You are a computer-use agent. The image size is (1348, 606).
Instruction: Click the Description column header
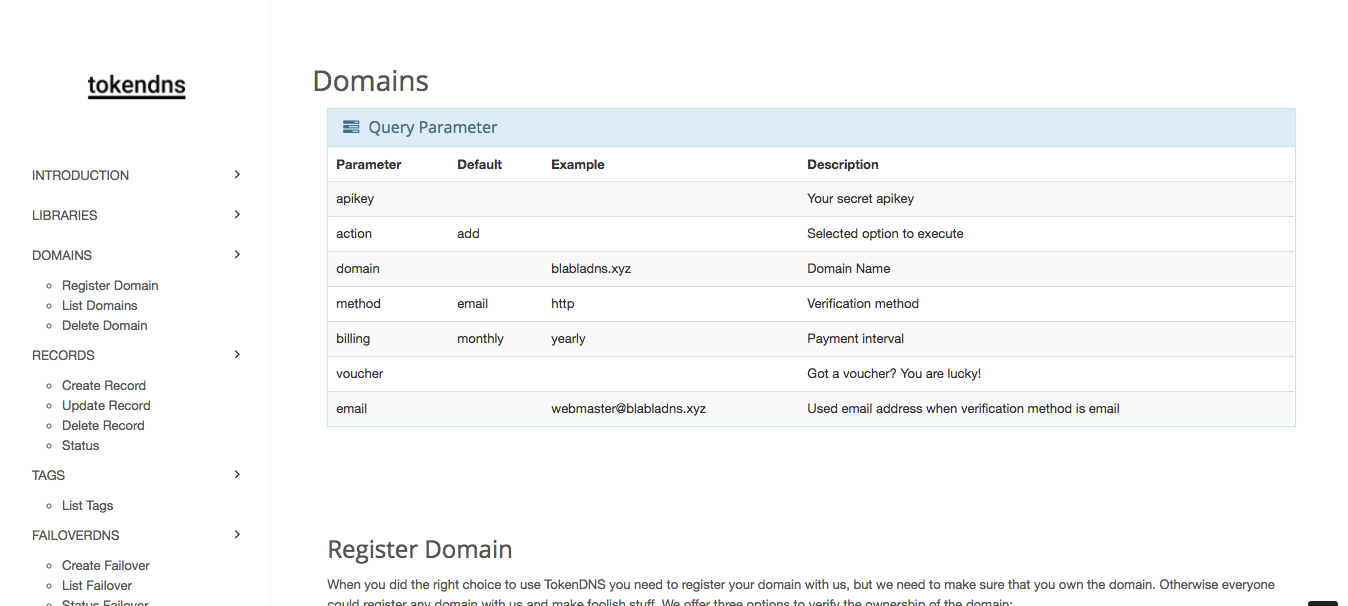843,164
